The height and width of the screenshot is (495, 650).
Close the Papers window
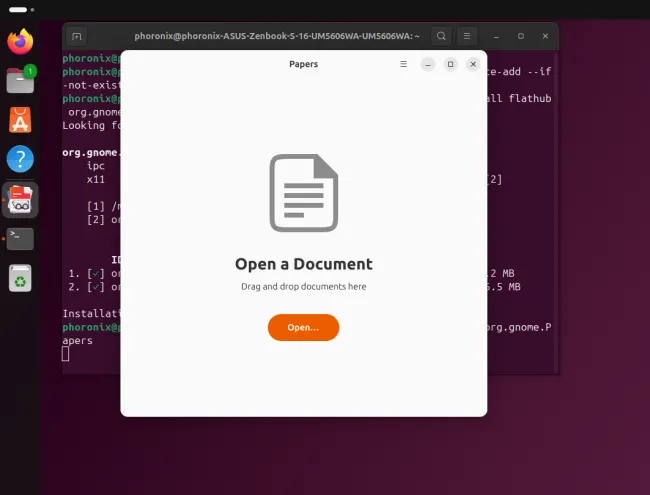pyautogui.click(x=473, y=64)
